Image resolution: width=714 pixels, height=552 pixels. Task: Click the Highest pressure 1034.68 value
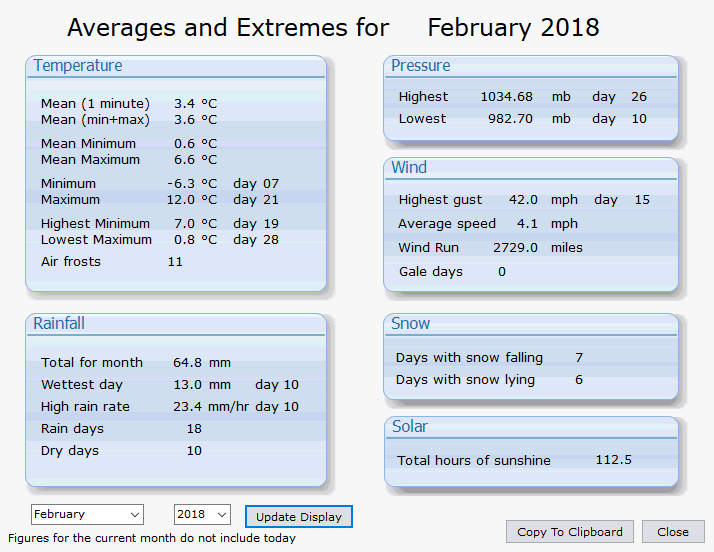point(507,97)
